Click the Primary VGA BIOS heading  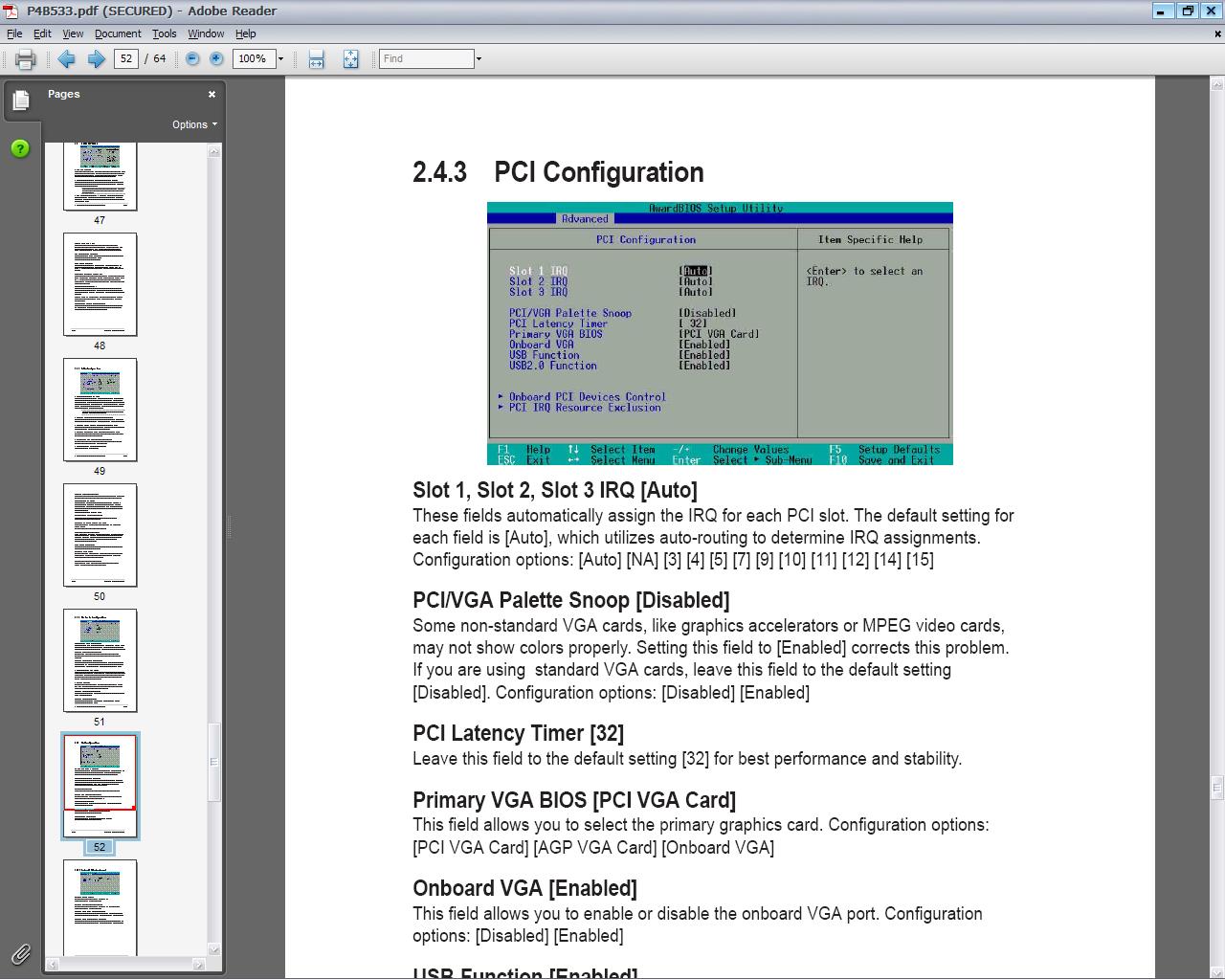coord(574,800)
